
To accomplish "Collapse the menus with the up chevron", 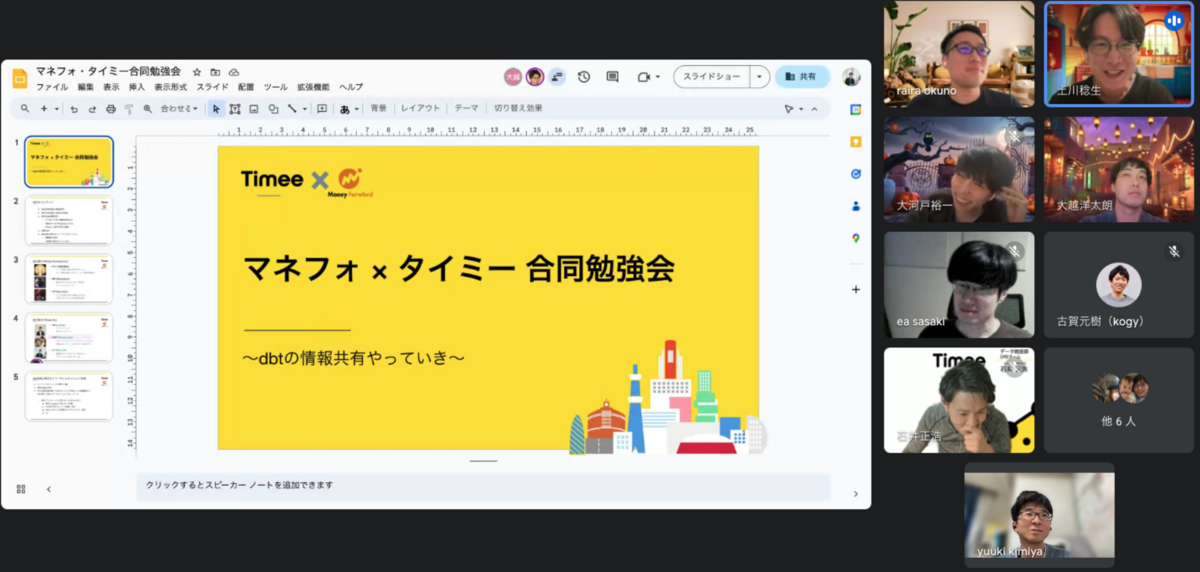I will 814,108.
